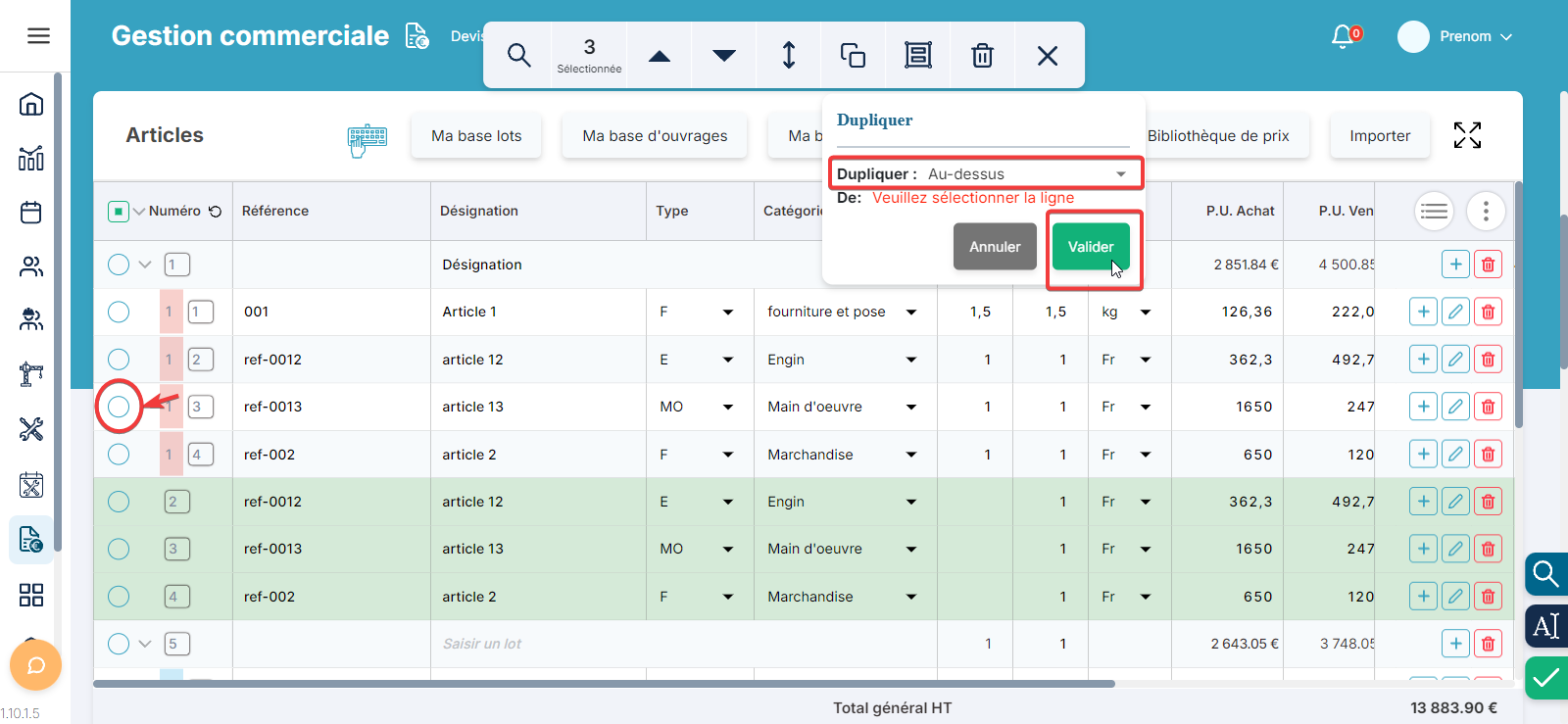Toggle fullscreen expand icon in Articles panel
Screen dimensions: 1568x724
tap(1466, 135)
